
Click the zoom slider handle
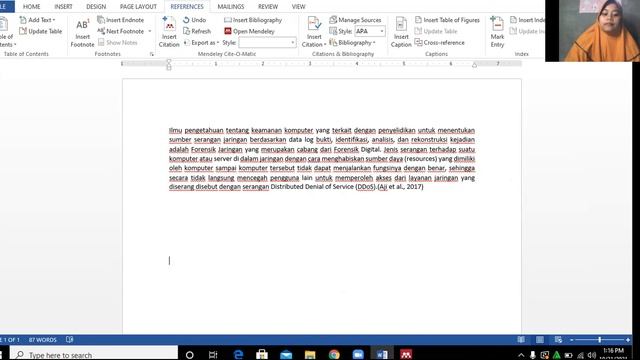click(x=600, y=340)
